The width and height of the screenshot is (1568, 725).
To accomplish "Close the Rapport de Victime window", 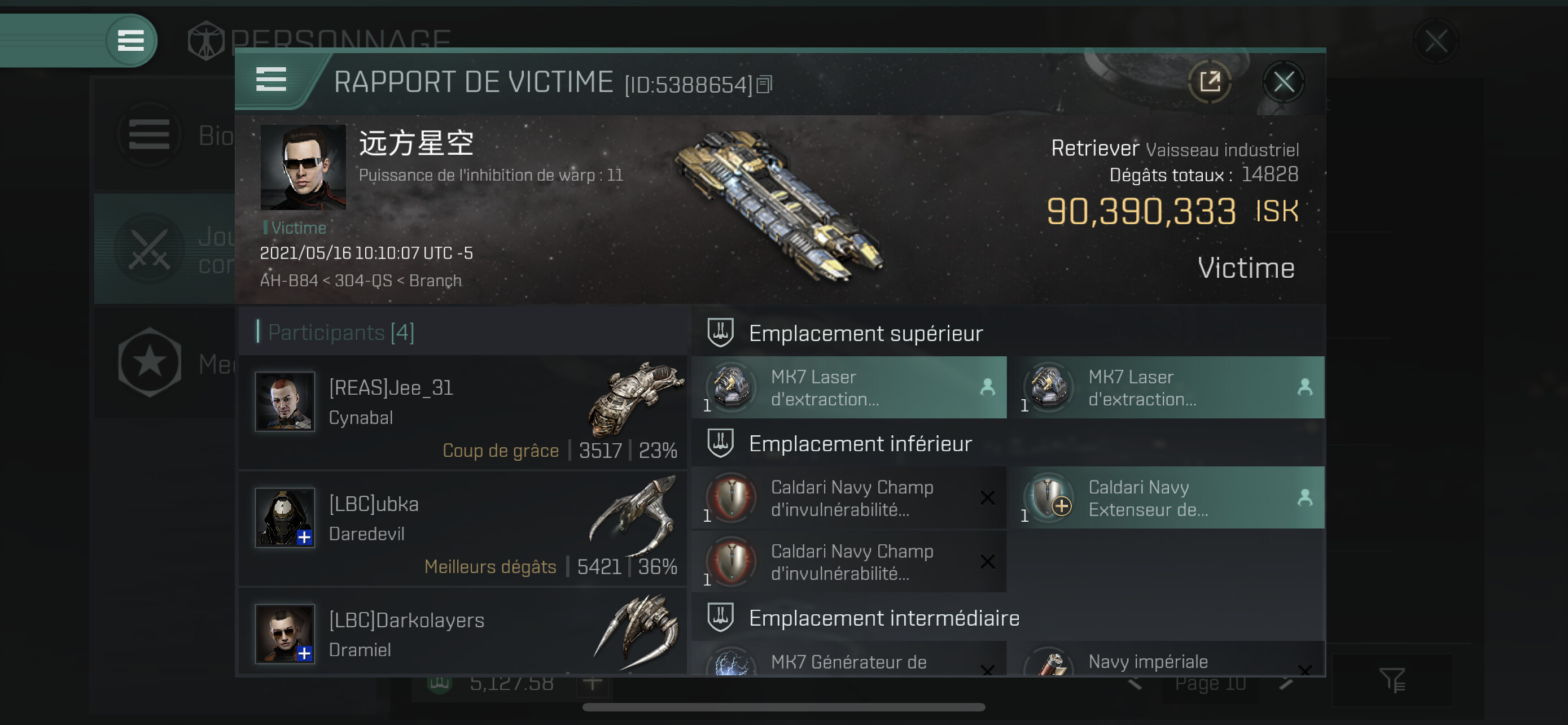I will [x=1283, y=81].
